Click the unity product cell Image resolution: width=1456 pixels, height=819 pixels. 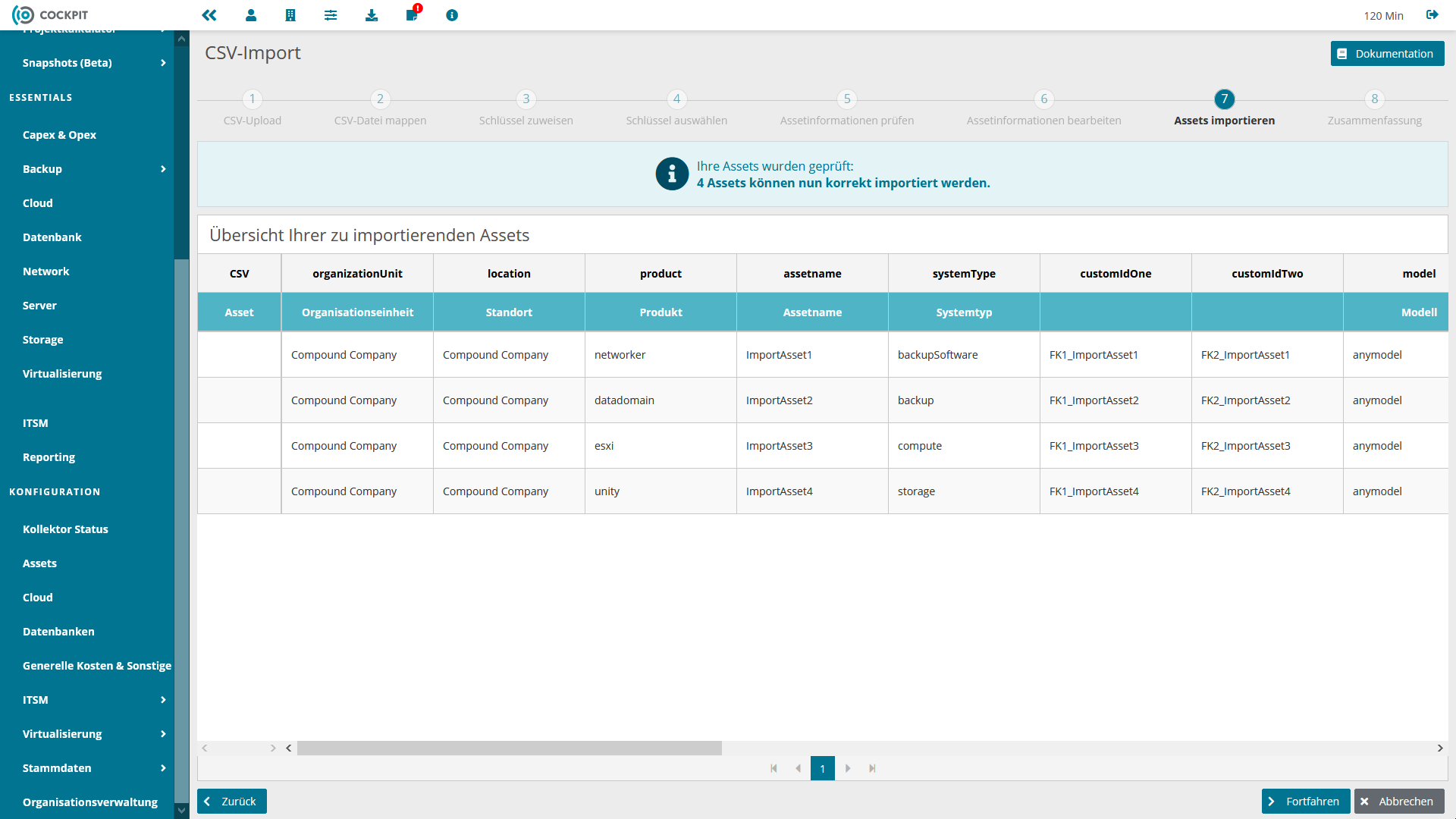(x=661, y=491)
